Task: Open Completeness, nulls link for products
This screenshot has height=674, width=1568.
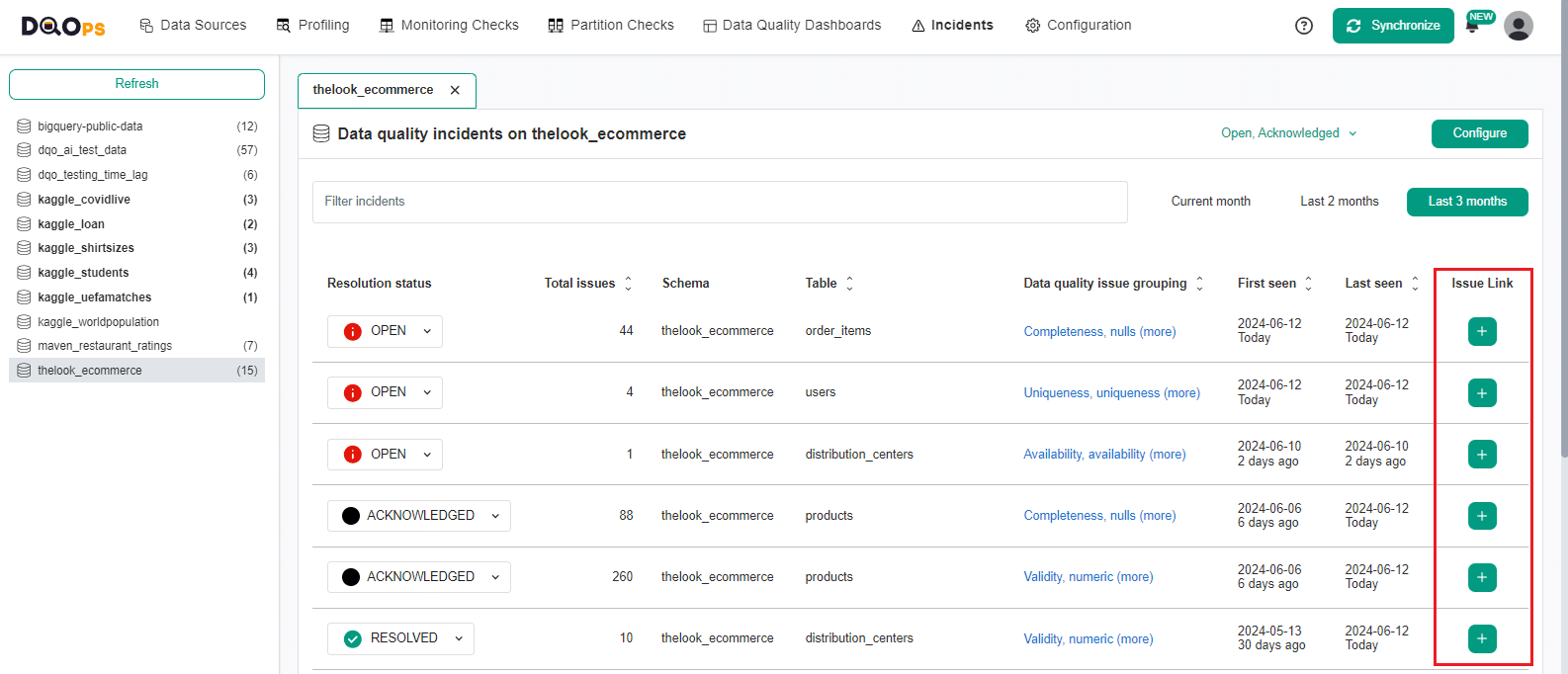Action: coord(1100,516)
